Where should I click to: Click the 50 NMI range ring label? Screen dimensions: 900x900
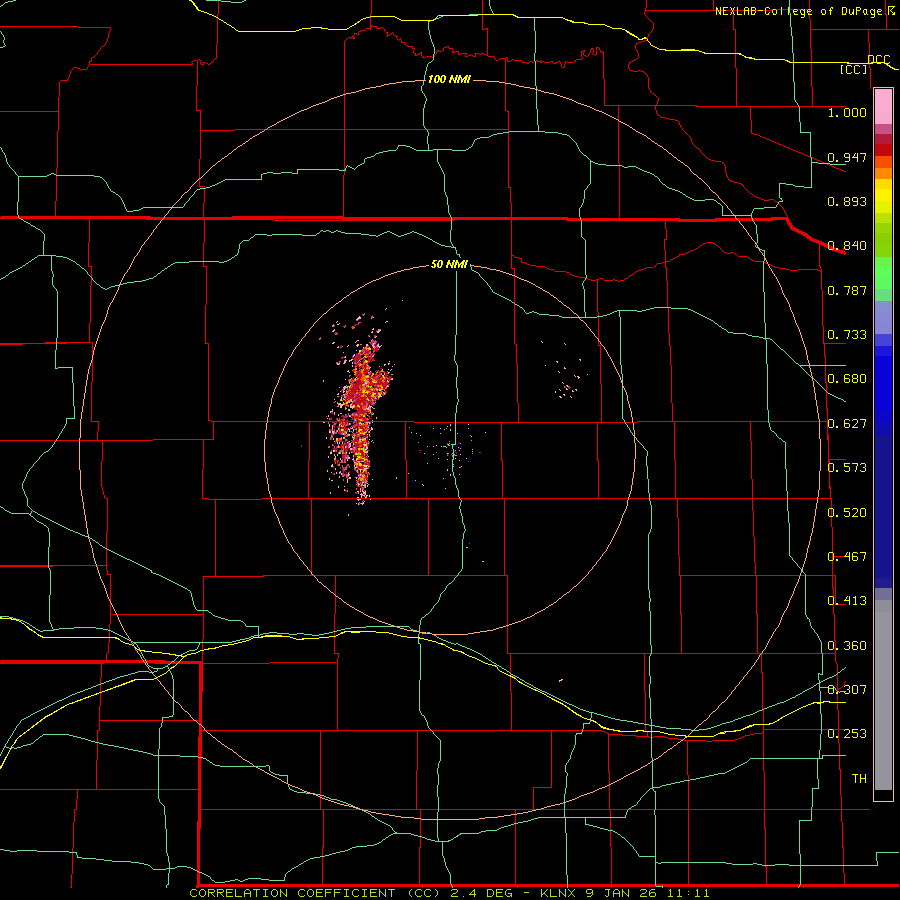[449, 264]
